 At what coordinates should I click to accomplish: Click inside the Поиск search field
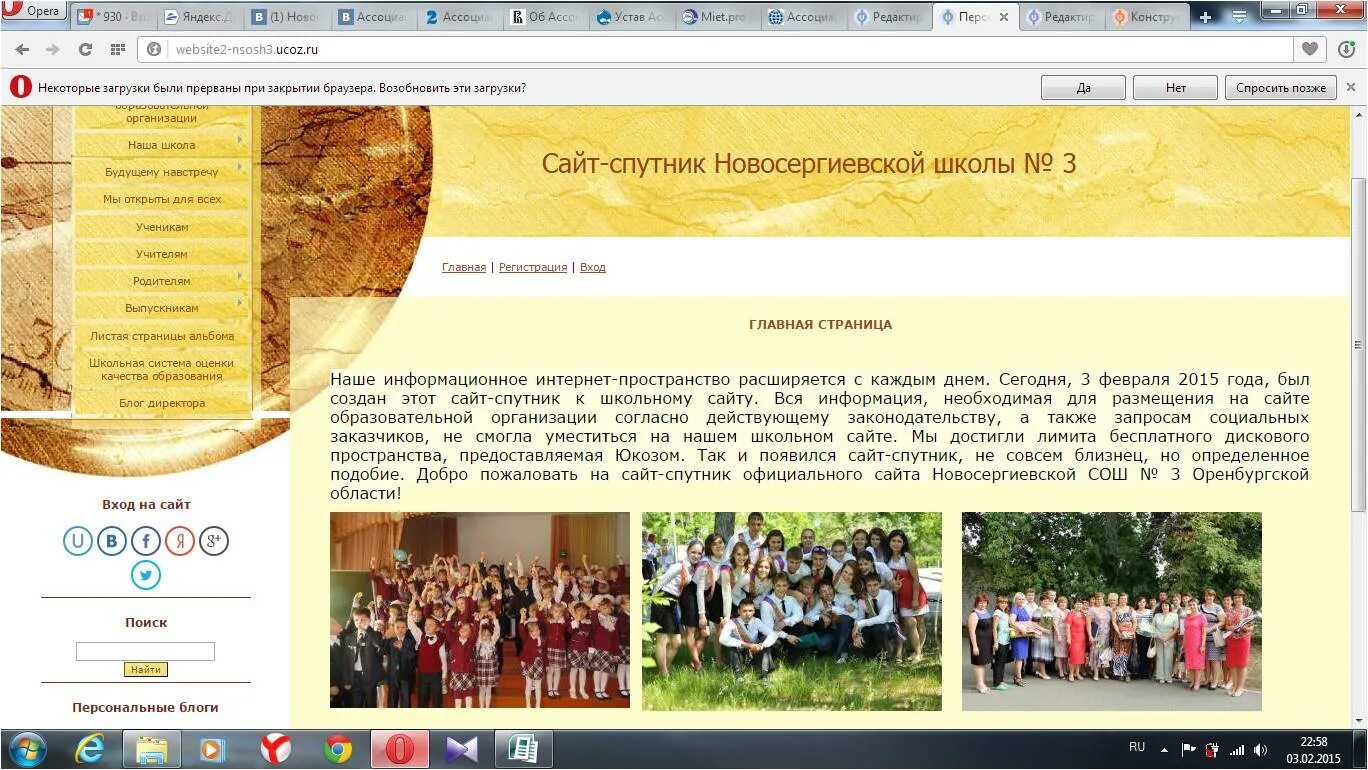(145, 650)
